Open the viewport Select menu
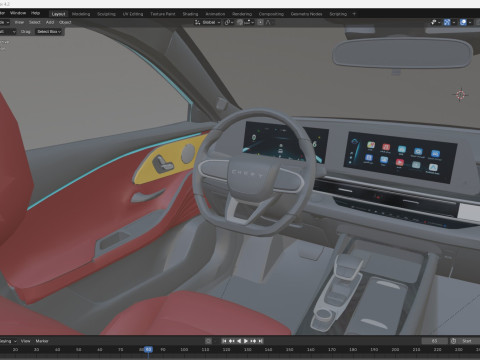 [x=34, y=22]
